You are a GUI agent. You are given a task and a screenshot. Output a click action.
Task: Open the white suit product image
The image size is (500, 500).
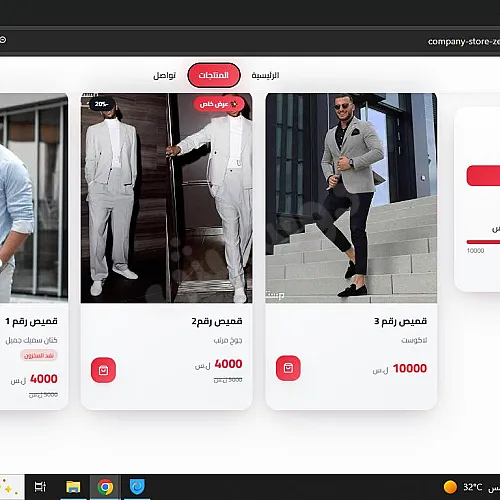point(166,198)
